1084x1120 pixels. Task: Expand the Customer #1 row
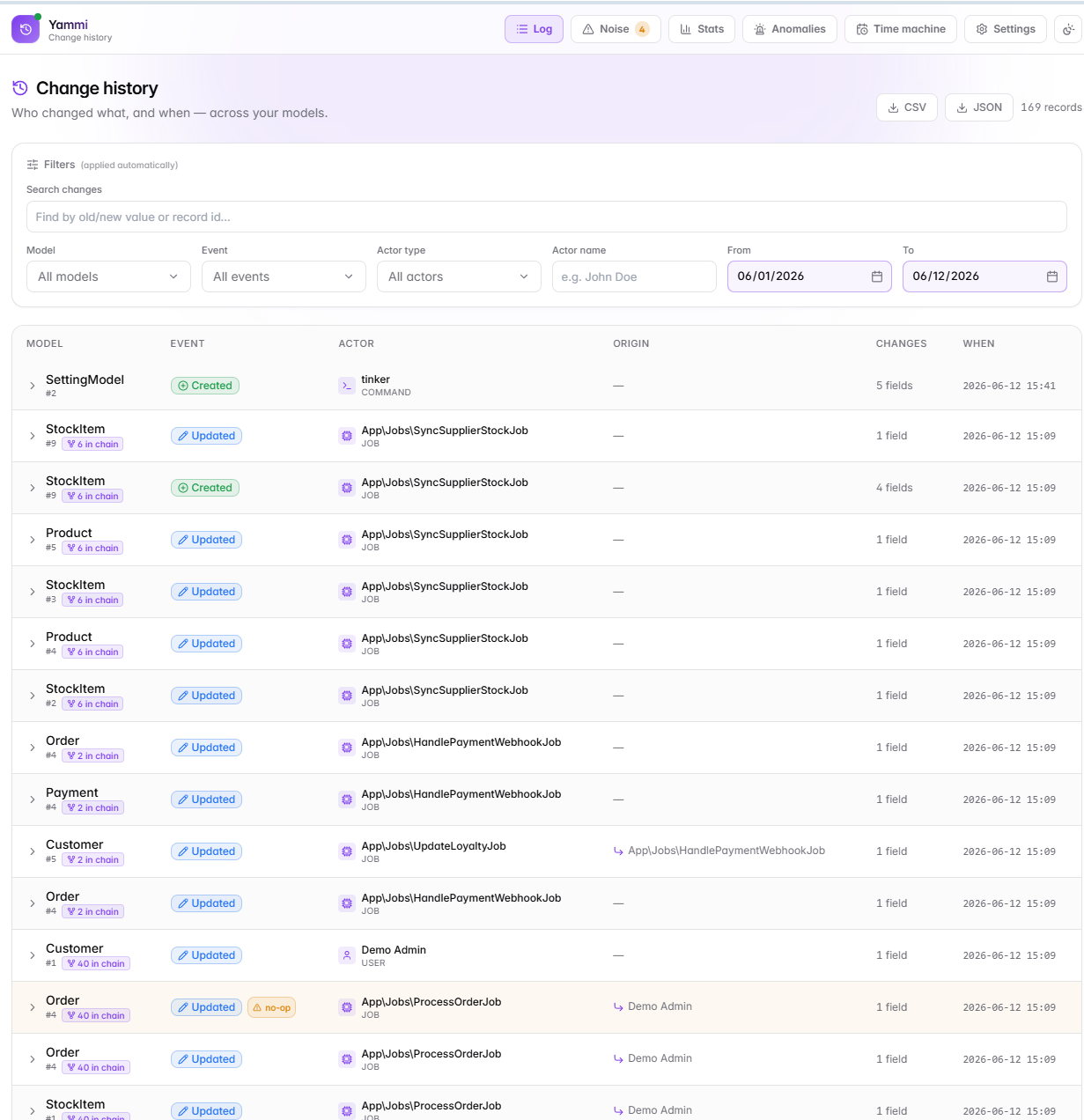coord(33,955)
